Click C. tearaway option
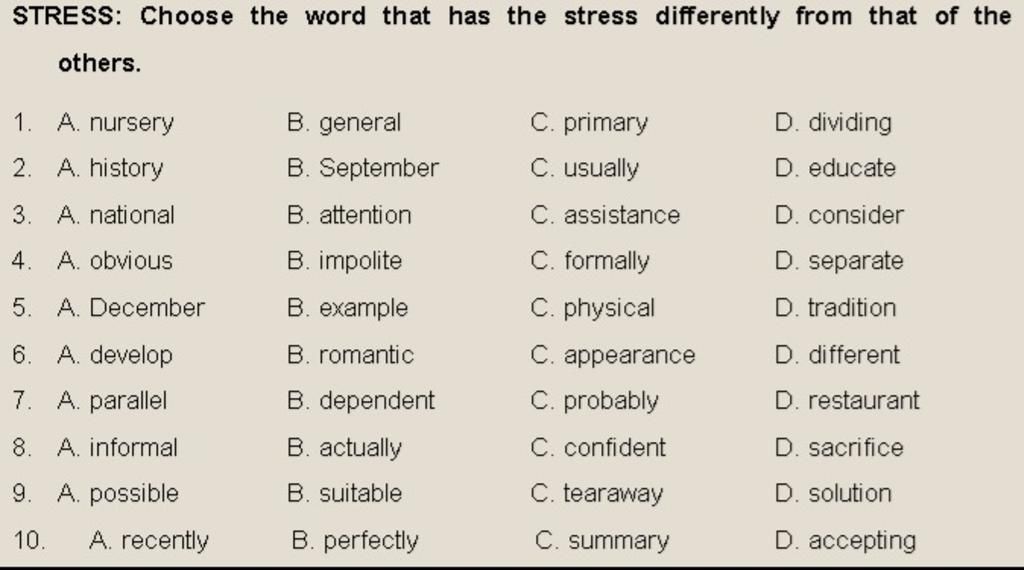The width and height of the screenshot is (1024, 570). click(597, 494)
